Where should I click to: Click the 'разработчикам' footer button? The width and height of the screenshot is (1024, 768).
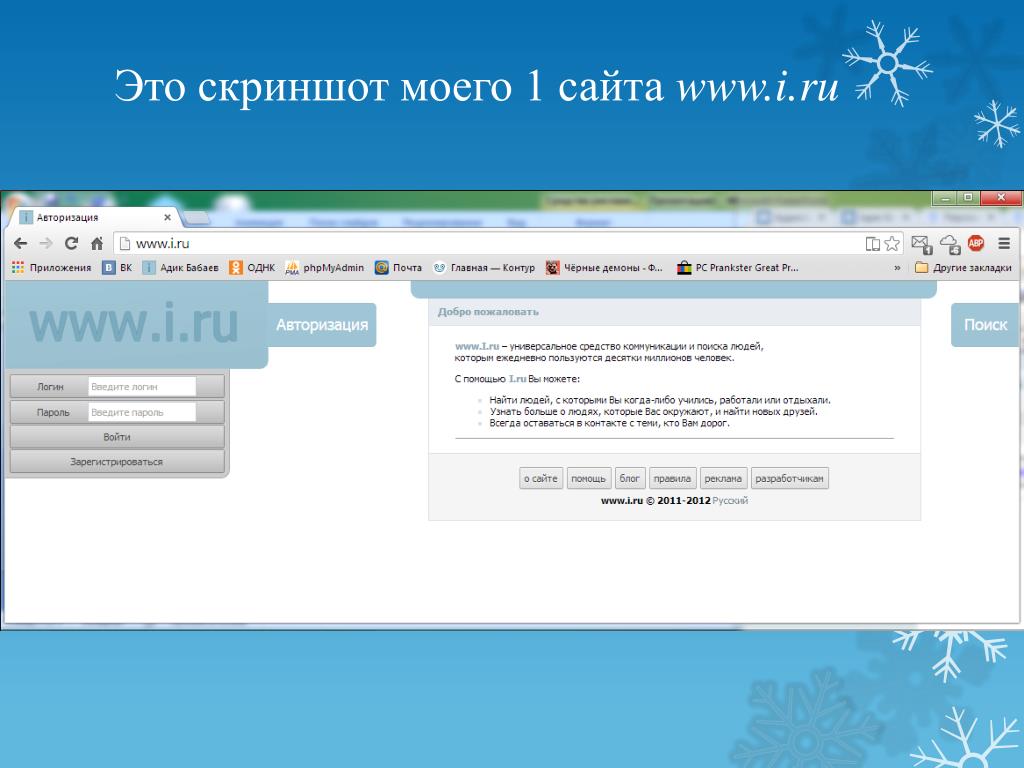point(790,479)
